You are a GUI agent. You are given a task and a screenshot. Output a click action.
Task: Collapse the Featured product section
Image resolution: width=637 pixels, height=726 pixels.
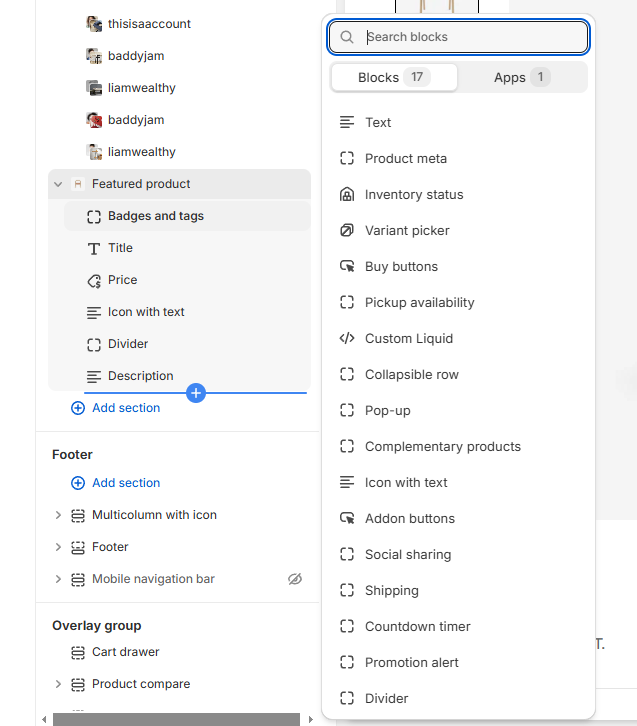58,184
